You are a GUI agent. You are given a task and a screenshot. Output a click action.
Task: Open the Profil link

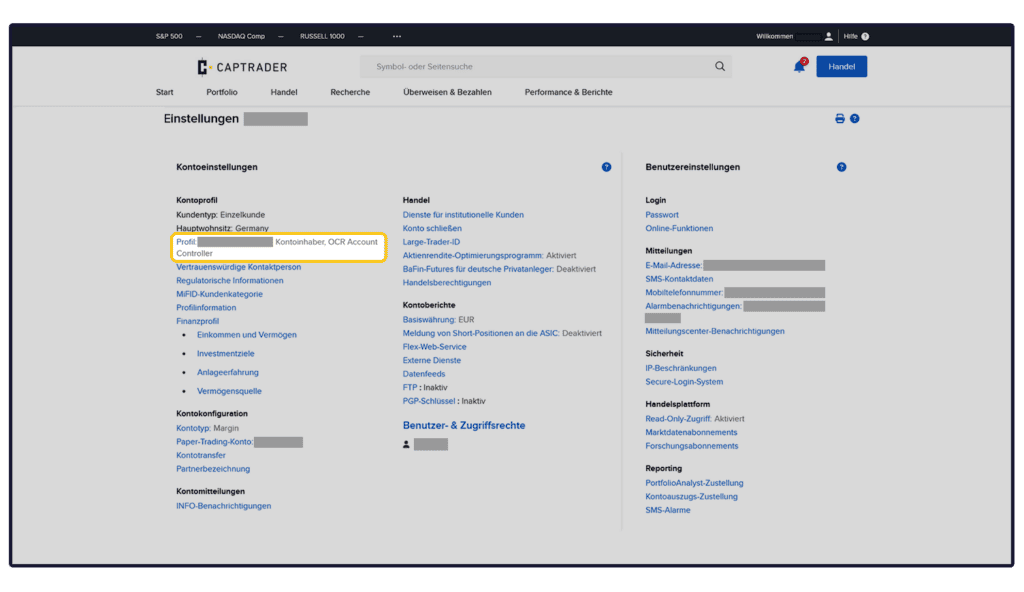point(185,242)
